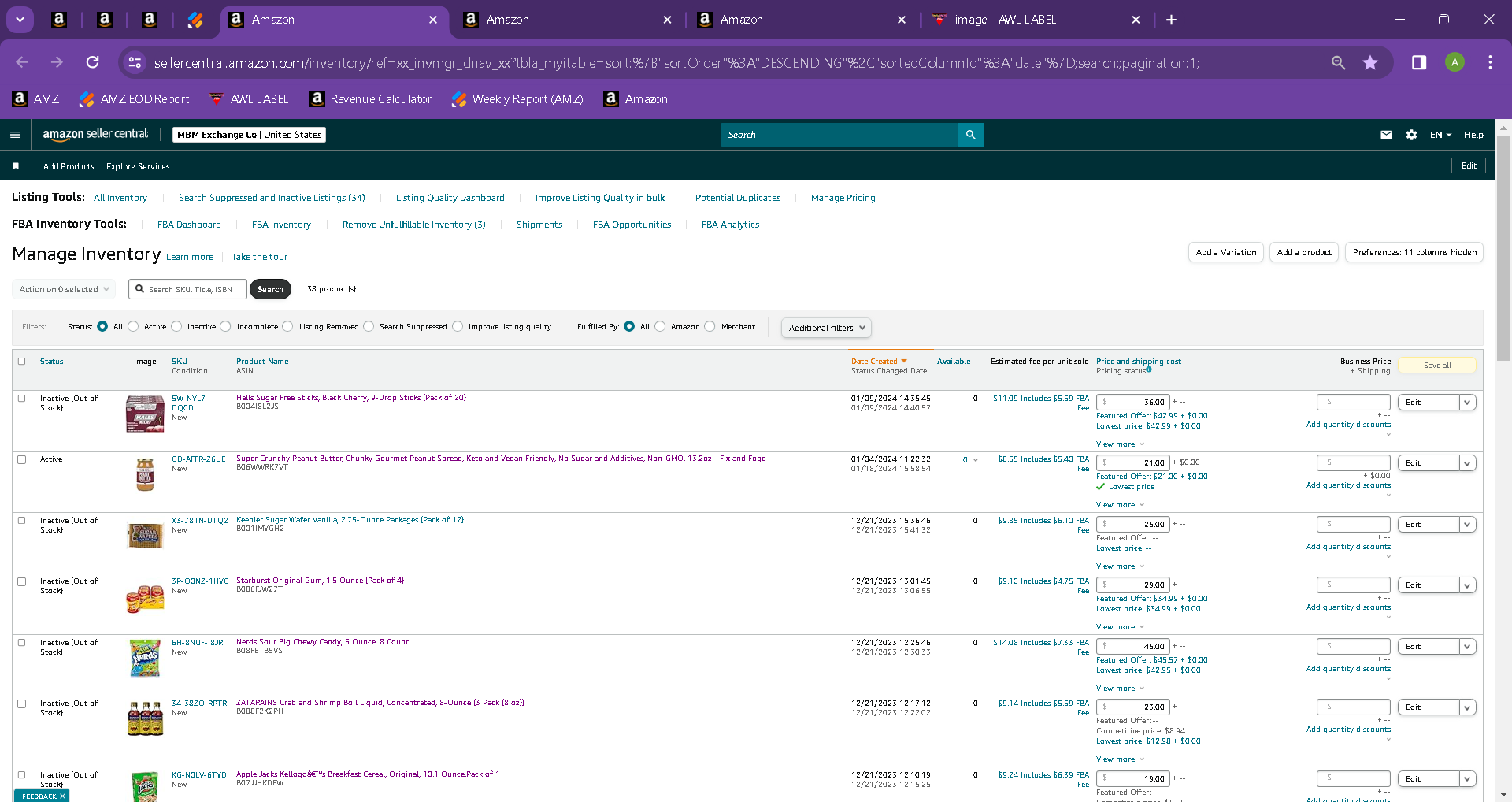1512x802 pixels.
Task: Open Preferences: 11 columns hidden
Action: (x=1414, y=252)
